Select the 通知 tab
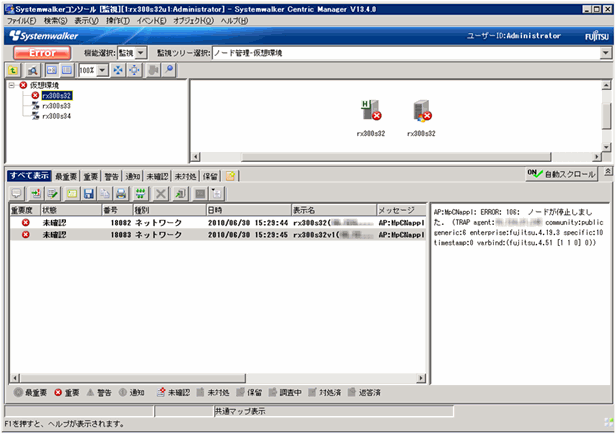This screenshot has height=434, width=616. (133, 176)
